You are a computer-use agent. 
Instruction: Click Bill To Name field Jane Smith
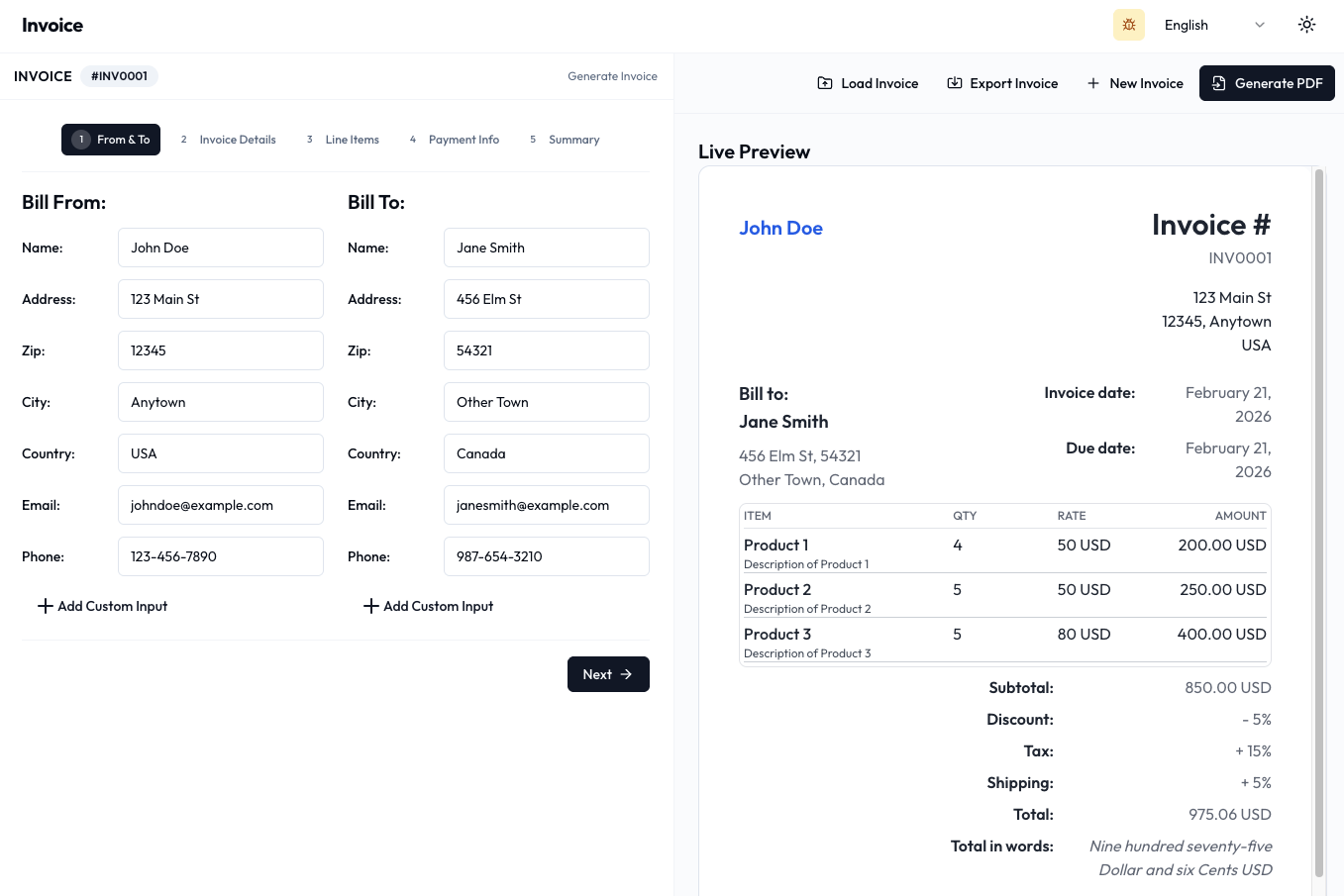[x=547, y=248]
